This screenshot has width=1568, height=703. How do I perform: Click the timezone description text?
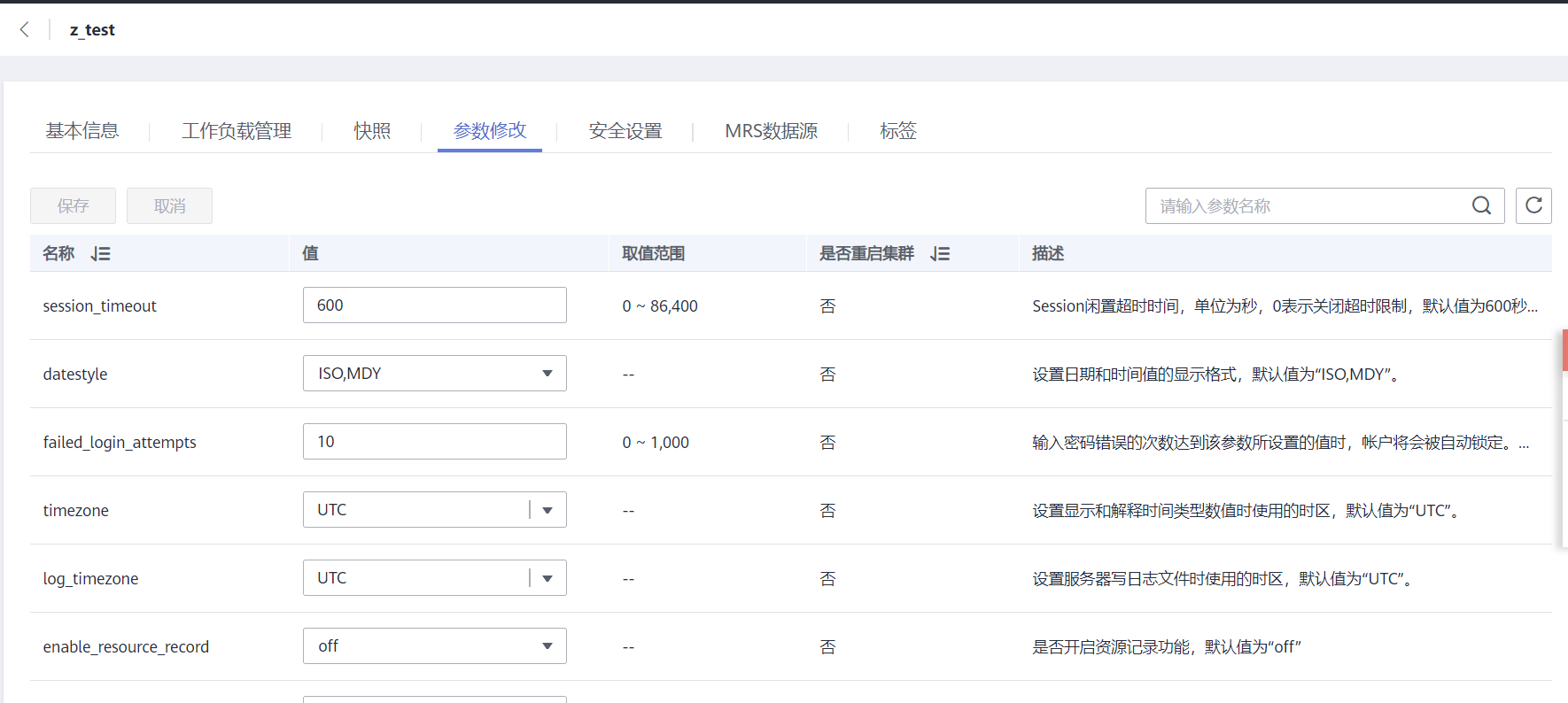tap(1247, 510)
